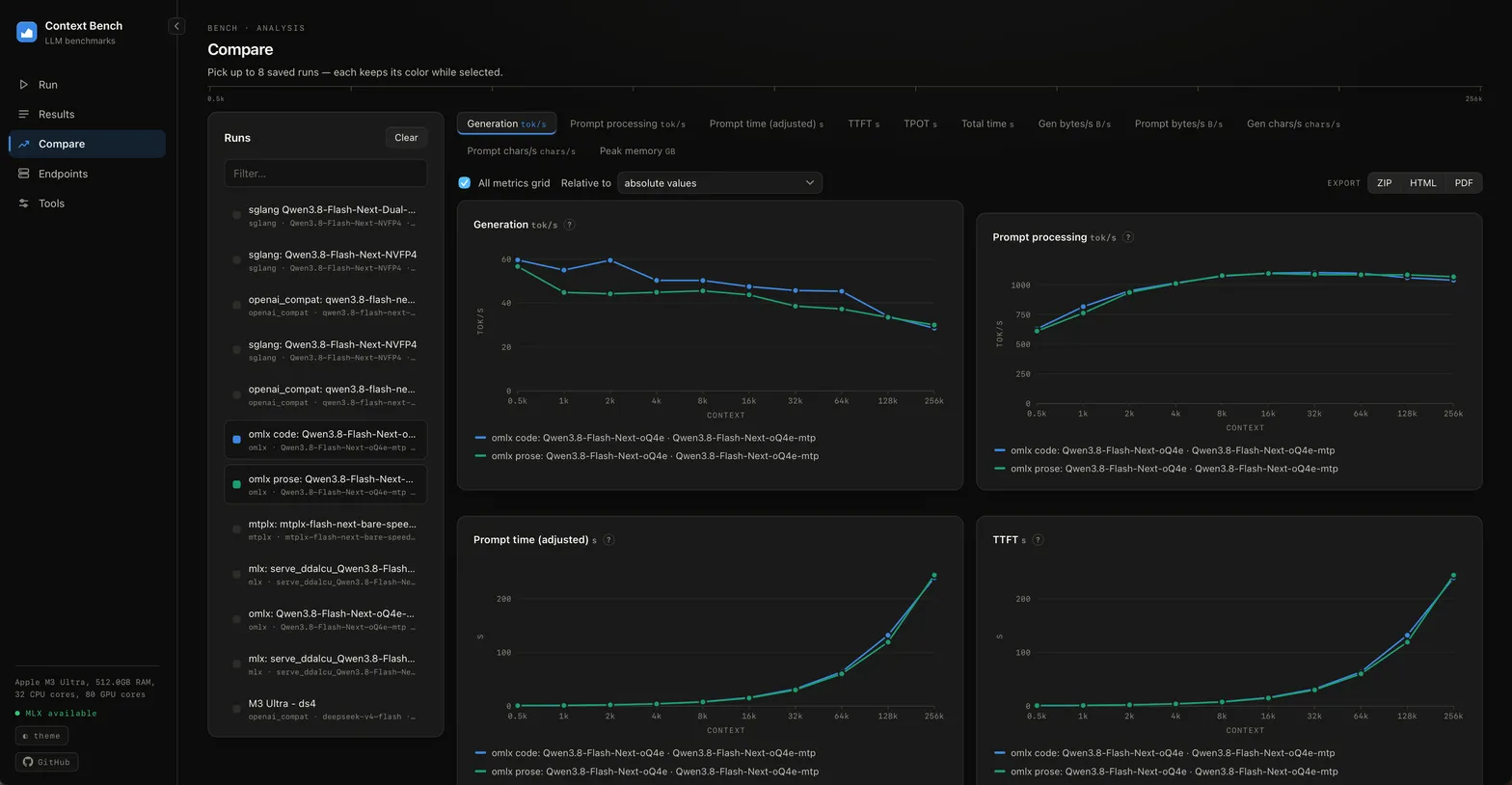
Task: Clear all selected runs
Action: (x=406, y=138)
